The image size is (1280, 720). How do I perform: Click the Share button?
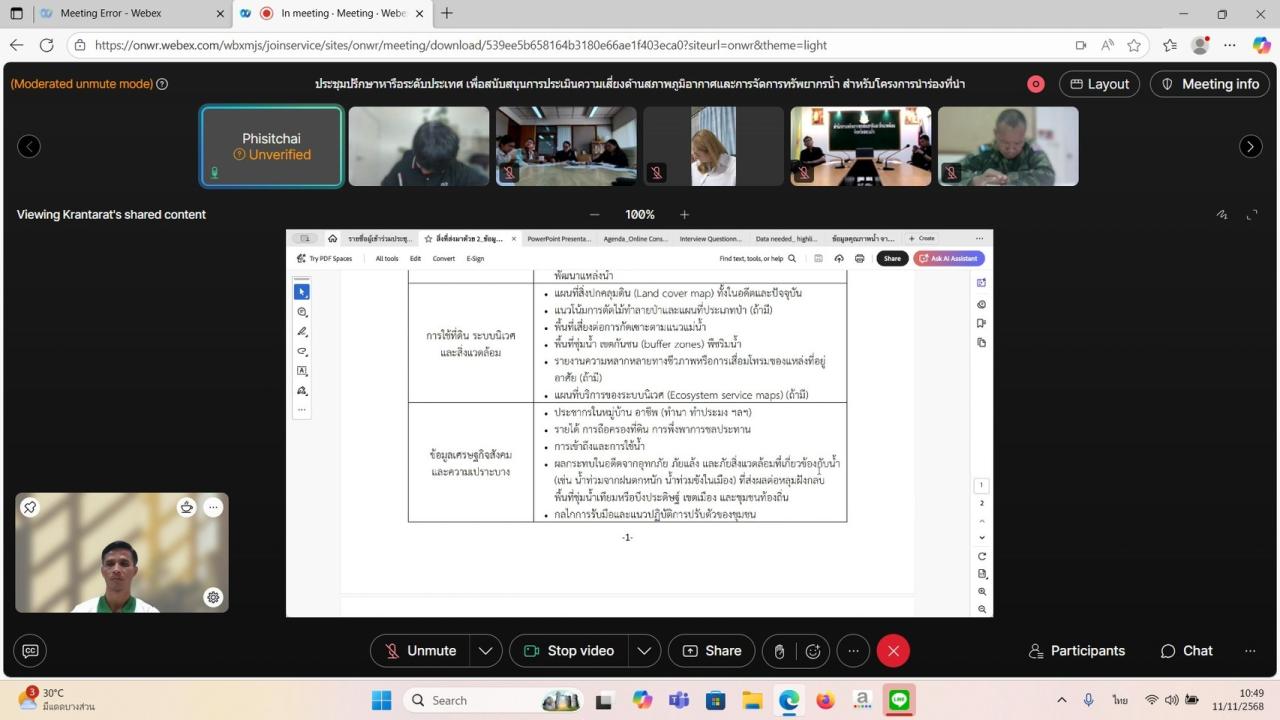pyautogui.click(x=712, y=651)
